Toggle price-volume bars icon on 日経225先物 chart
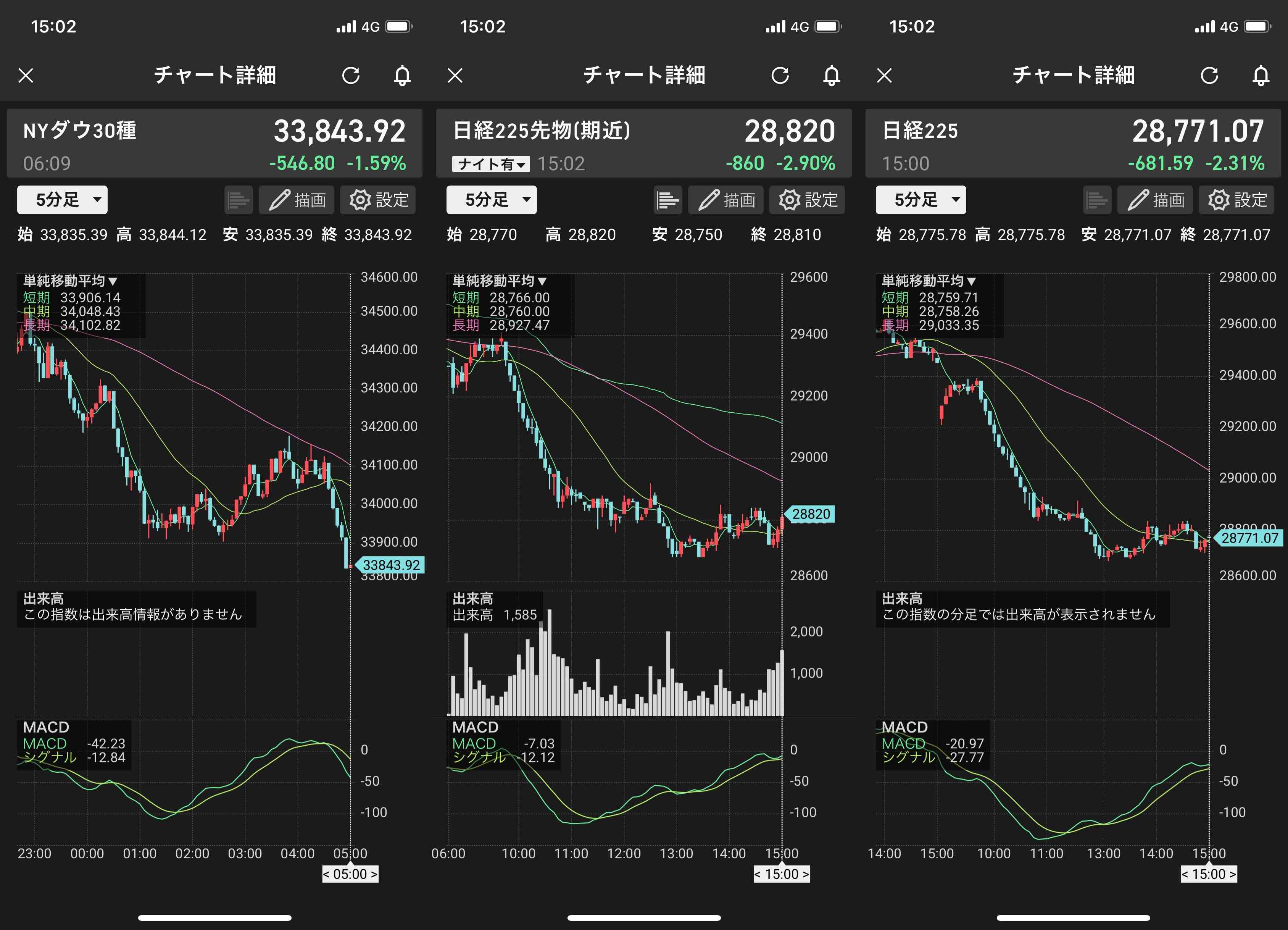Viewport: 1288px width, 930px height. 667,200
